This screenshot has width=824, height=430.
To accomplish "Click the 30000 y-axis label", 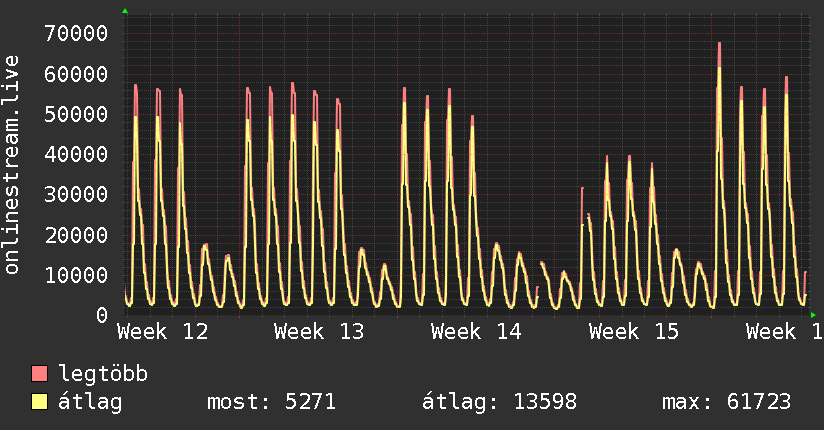I will (76, 194).
